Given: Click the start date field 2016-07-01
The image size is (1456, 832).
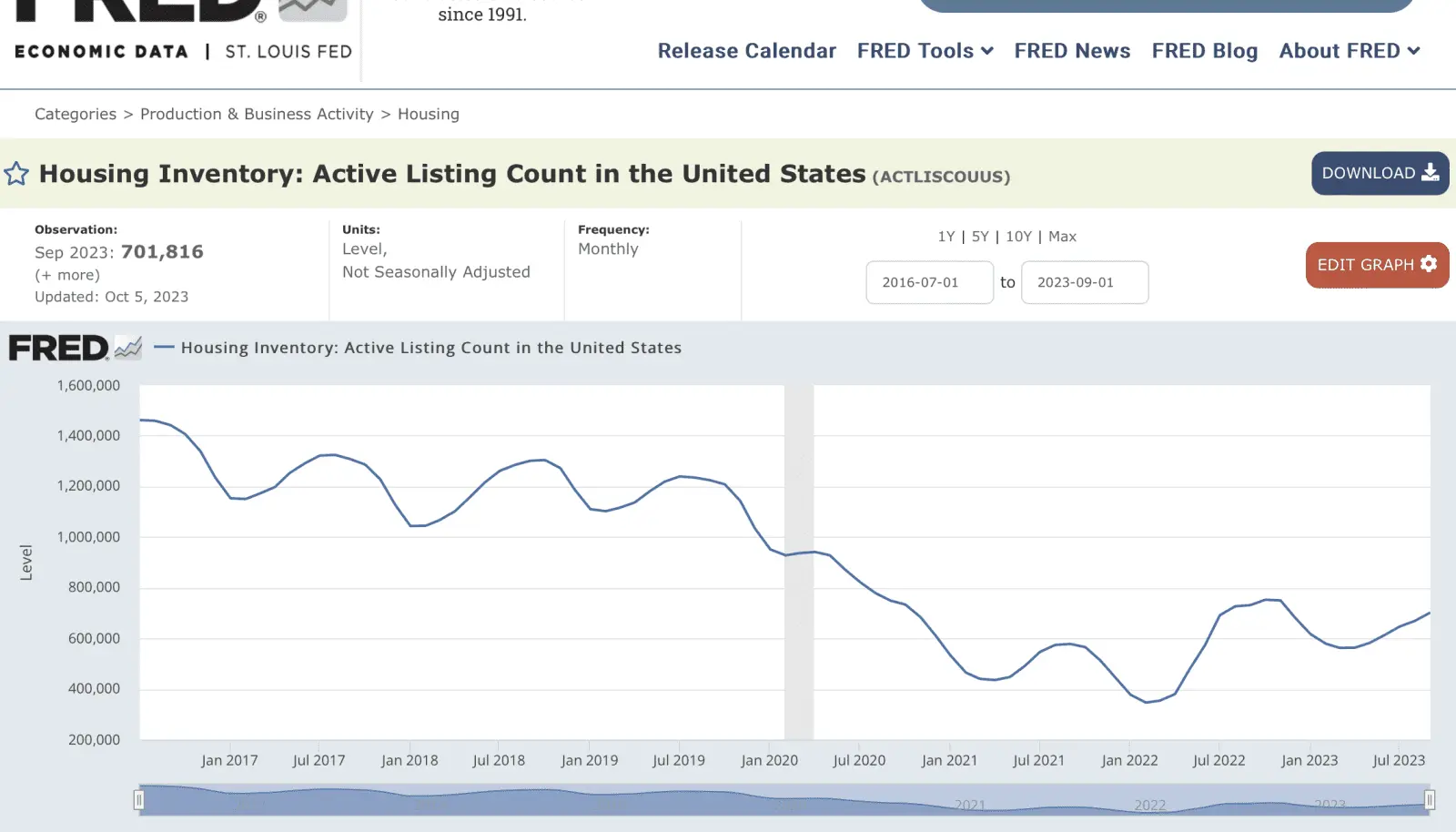Looking at the screenshot, I should (x=929, y=282).
